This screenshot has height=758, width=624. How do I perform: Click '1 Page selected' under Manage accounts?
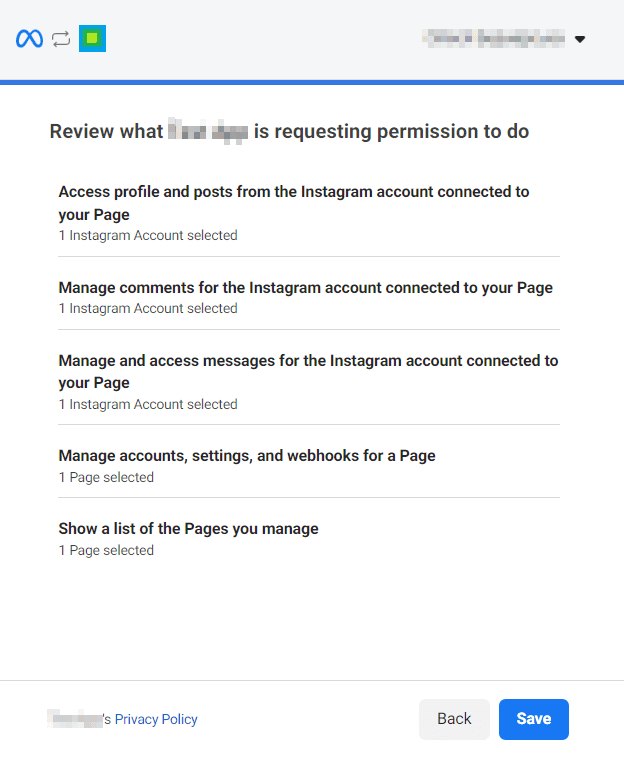tap(106, 477)
